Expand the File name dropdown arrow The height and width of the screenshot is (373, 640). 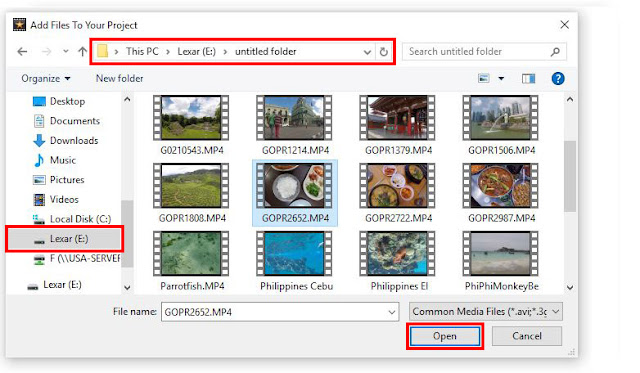392,312
